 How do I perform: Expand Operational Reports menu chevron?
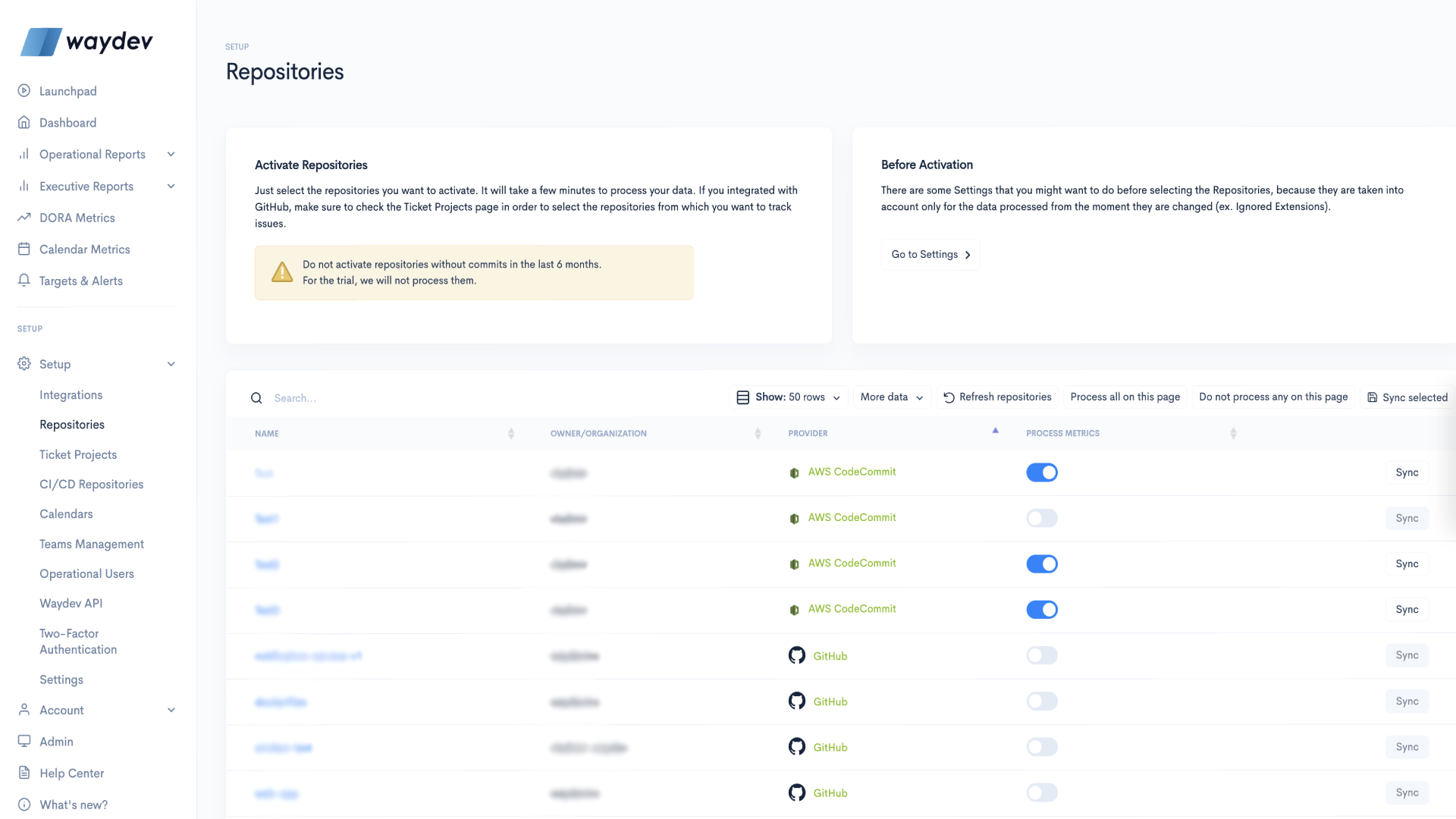(171, 155)
